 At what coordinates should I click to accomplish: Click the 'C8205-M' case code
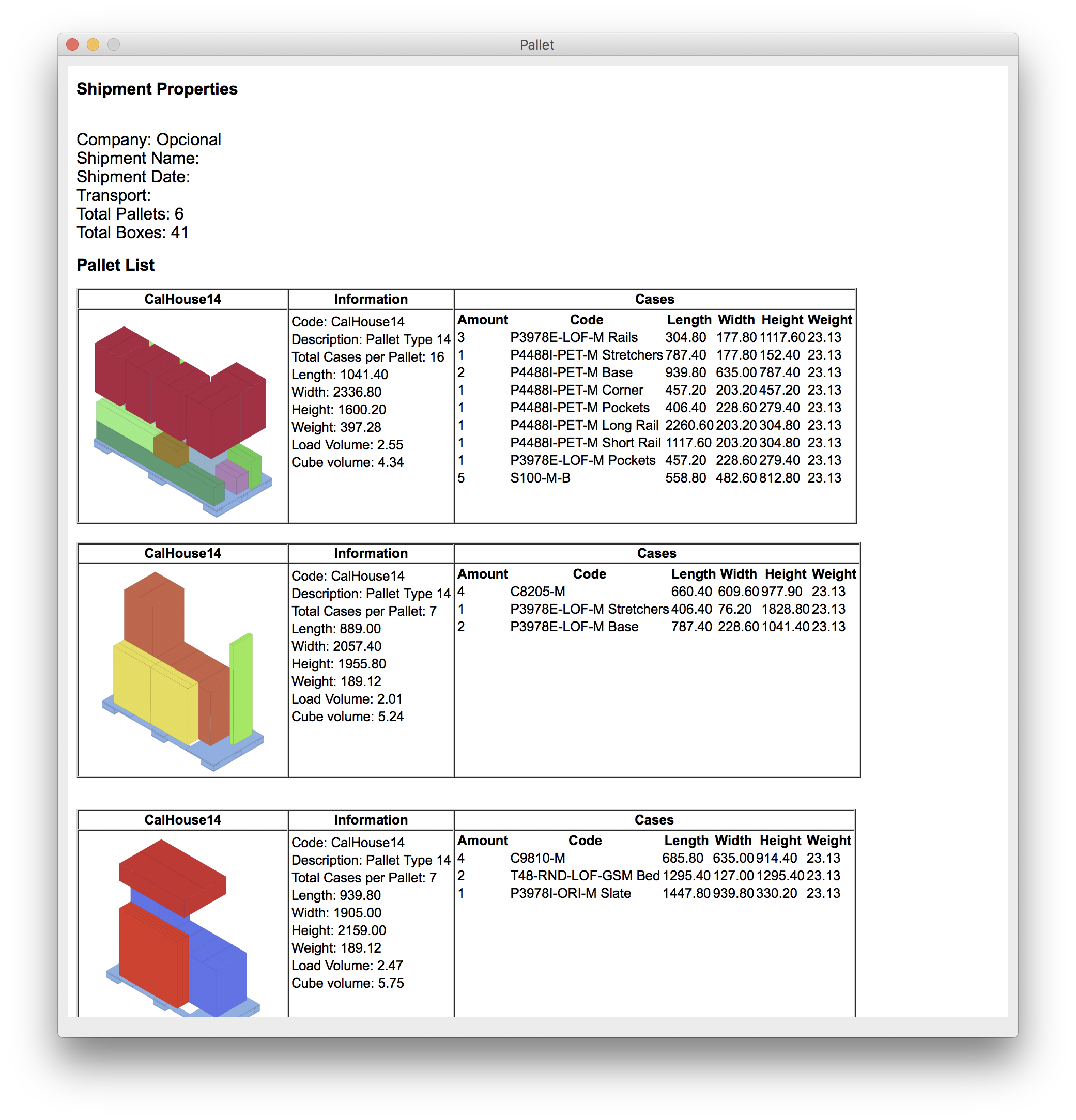pyautogui.click(x=537, y=592)
